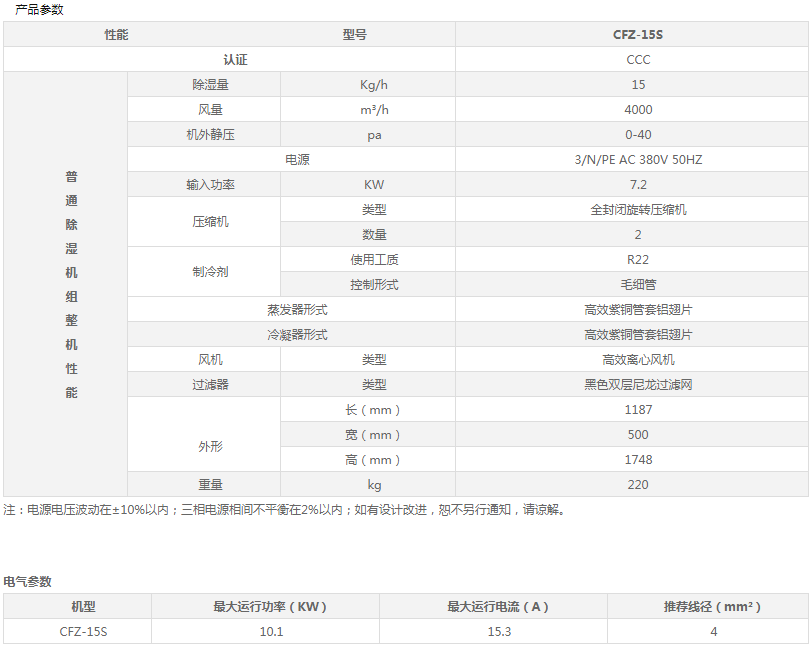The height and width of the screenshot is (657, 811).
Task: Select the input power value 7.2
Action: pos(637,185)
